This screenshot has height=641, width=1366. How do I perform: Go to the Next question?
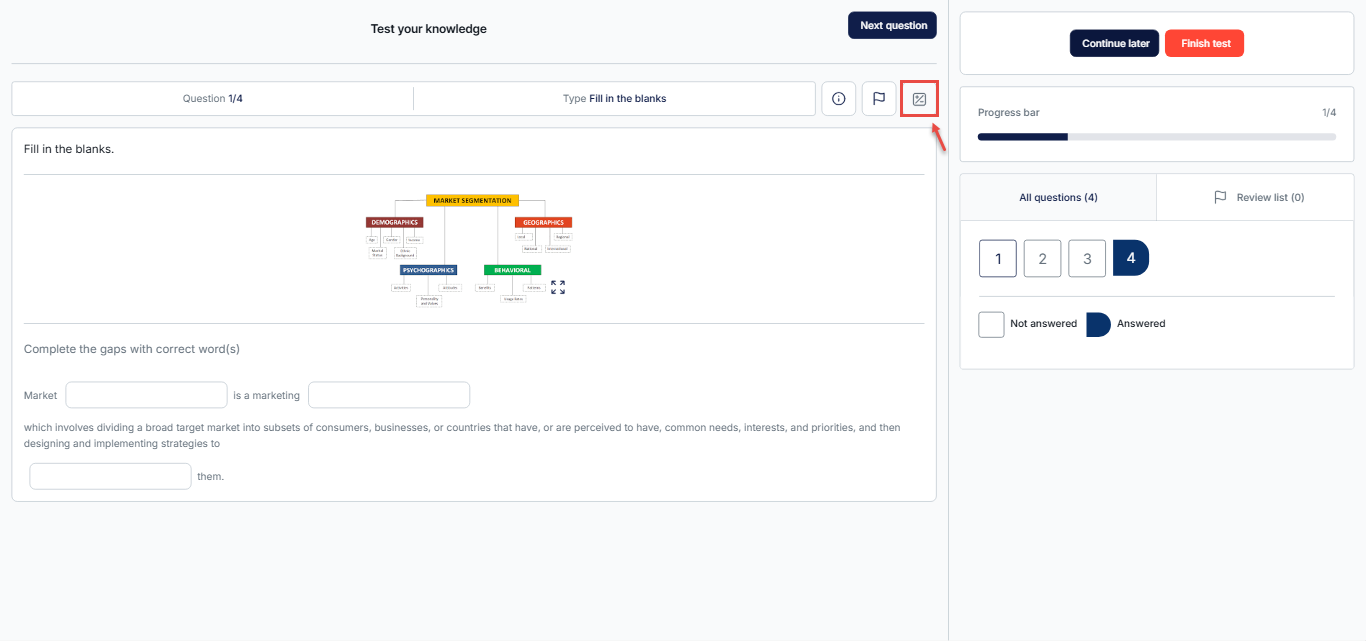[892, 26]
